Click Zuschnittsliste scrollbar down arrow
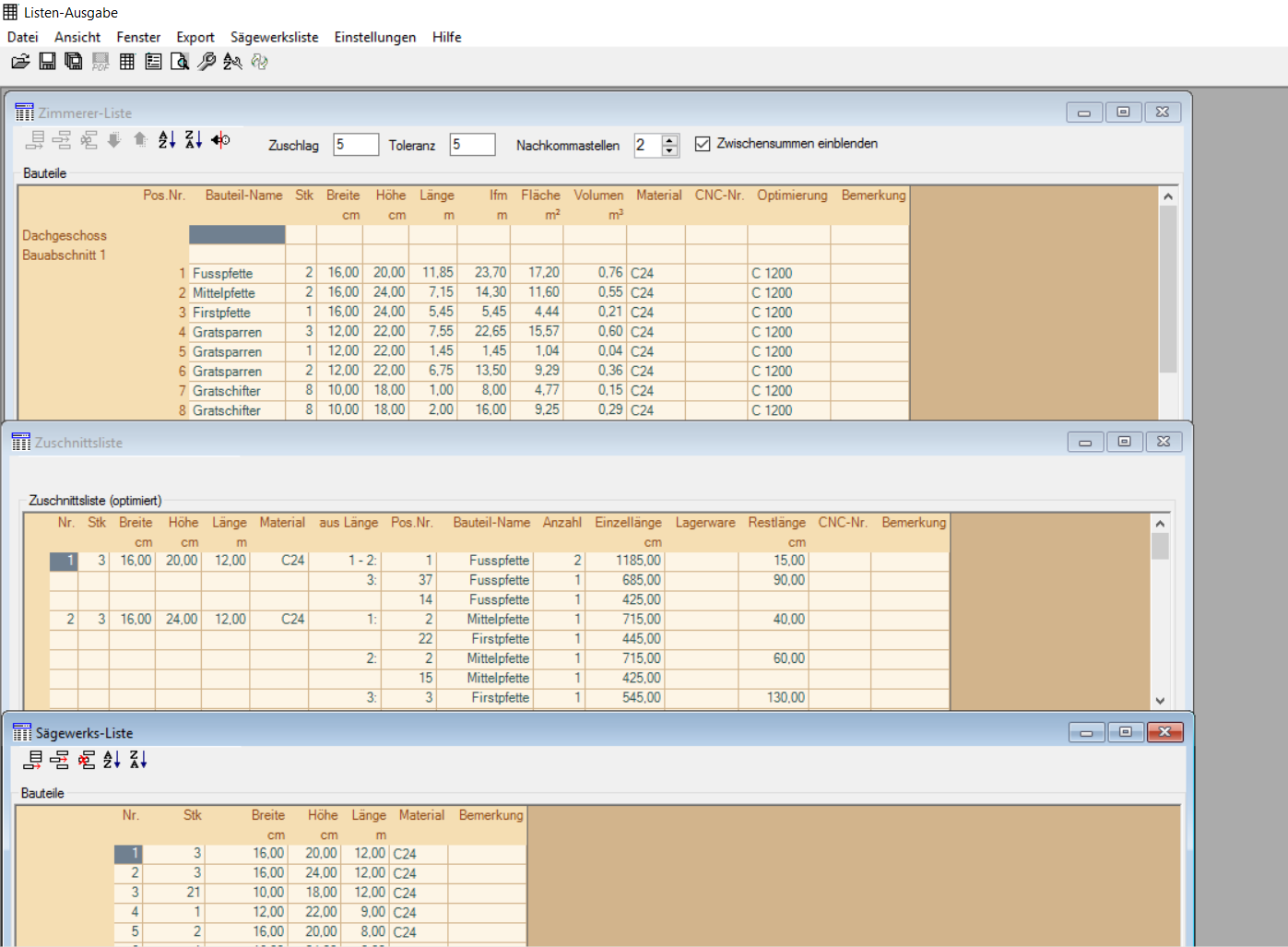Screen dimensions: 1288x947 (x=1161, y=701)
